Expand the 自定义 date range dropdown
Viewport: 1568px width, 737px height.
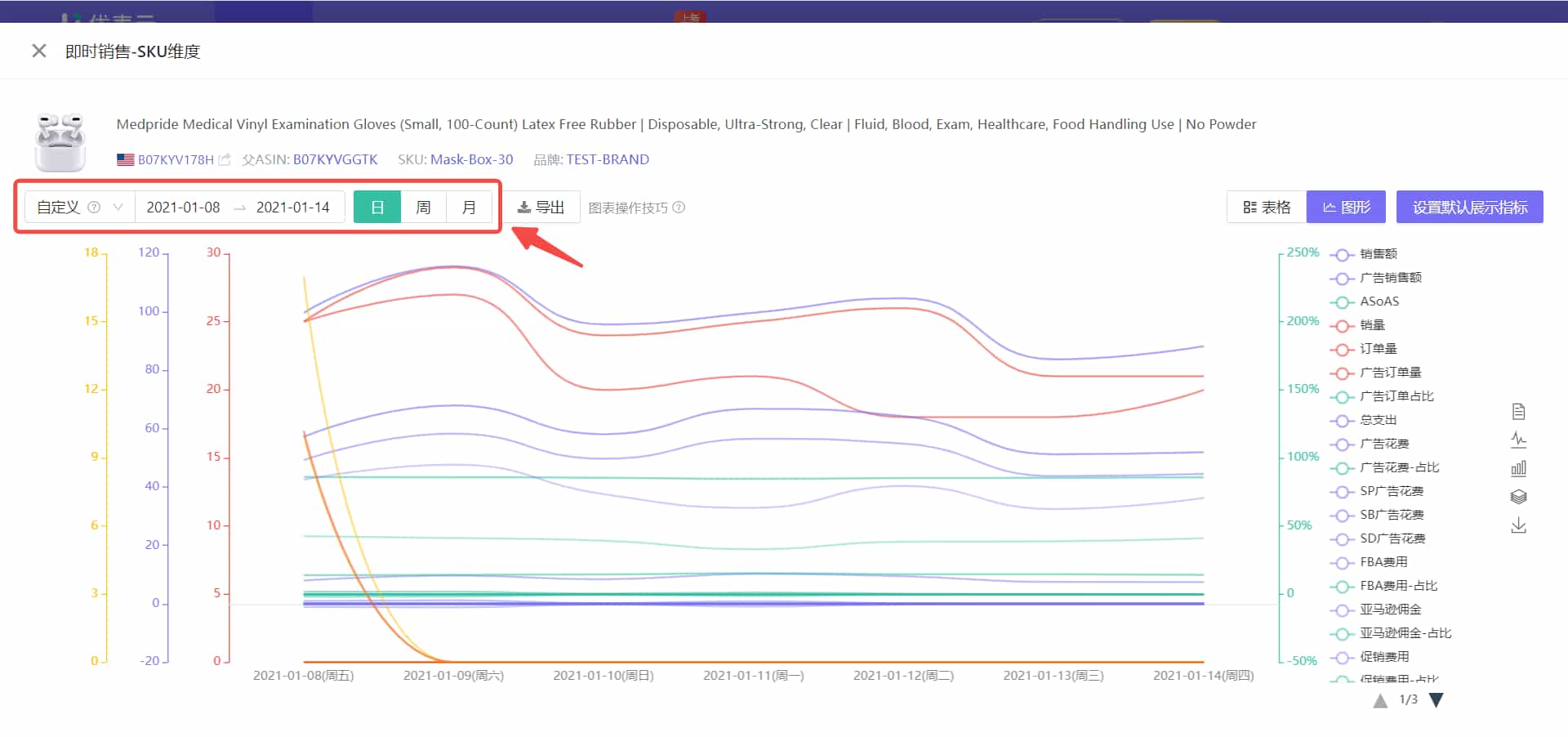point(118,208)
